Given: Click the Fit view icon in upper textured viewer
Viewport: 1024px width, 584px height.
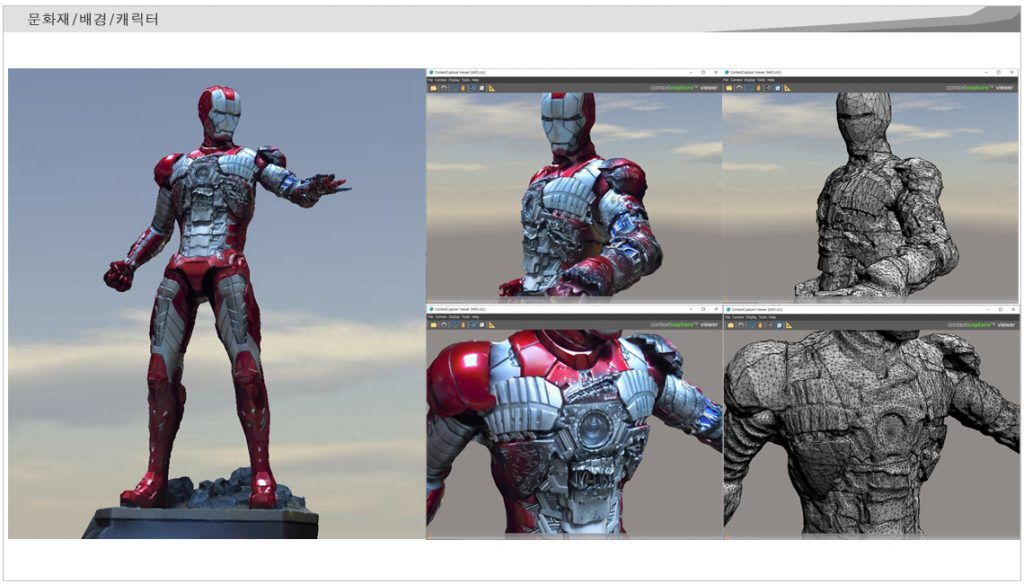Looking at the screenshot, I should (473, 88).
